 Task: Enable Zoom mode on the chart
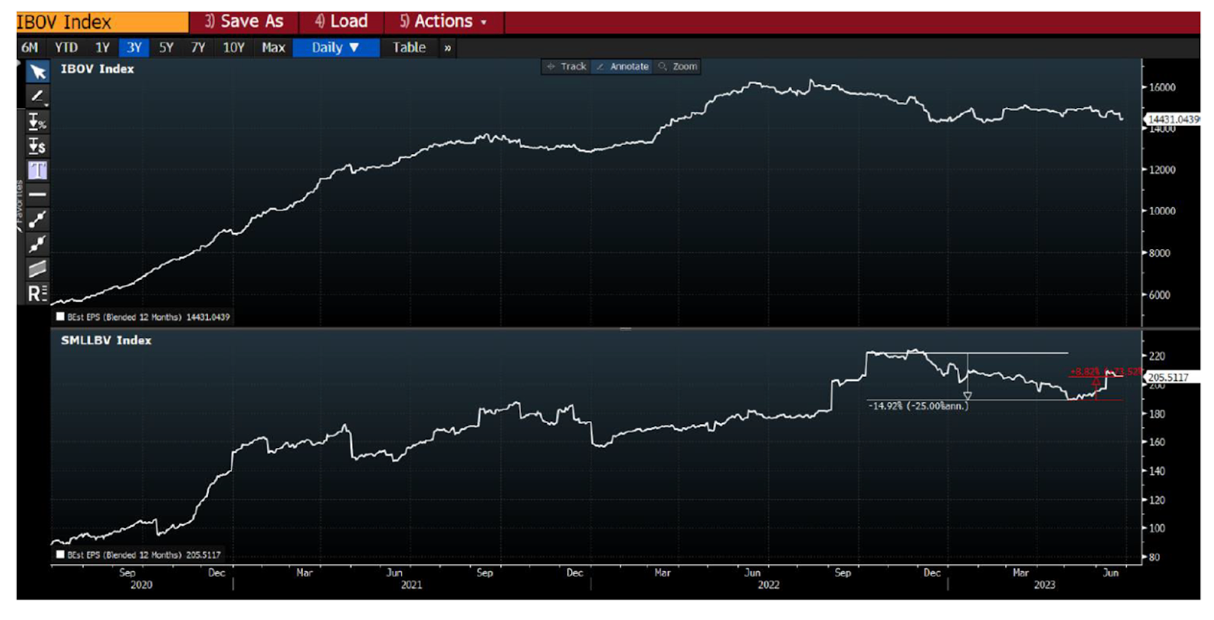[679, 66]
